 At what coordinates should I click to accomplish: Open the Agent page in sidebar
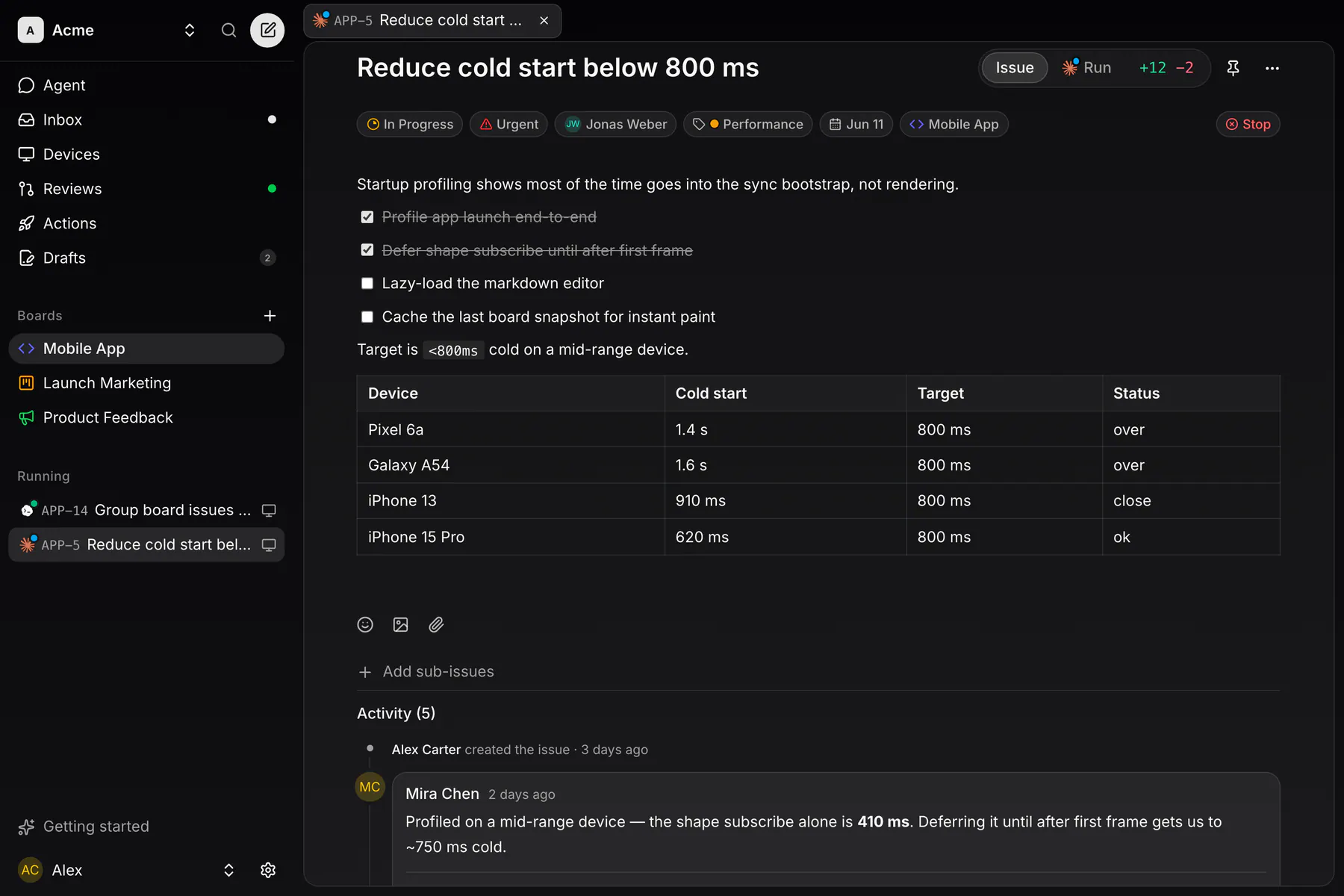(146, 85)
